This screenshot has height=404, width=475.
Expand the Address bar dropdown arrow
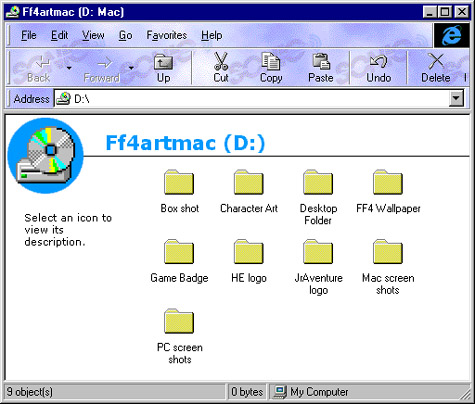pos(456,99)
